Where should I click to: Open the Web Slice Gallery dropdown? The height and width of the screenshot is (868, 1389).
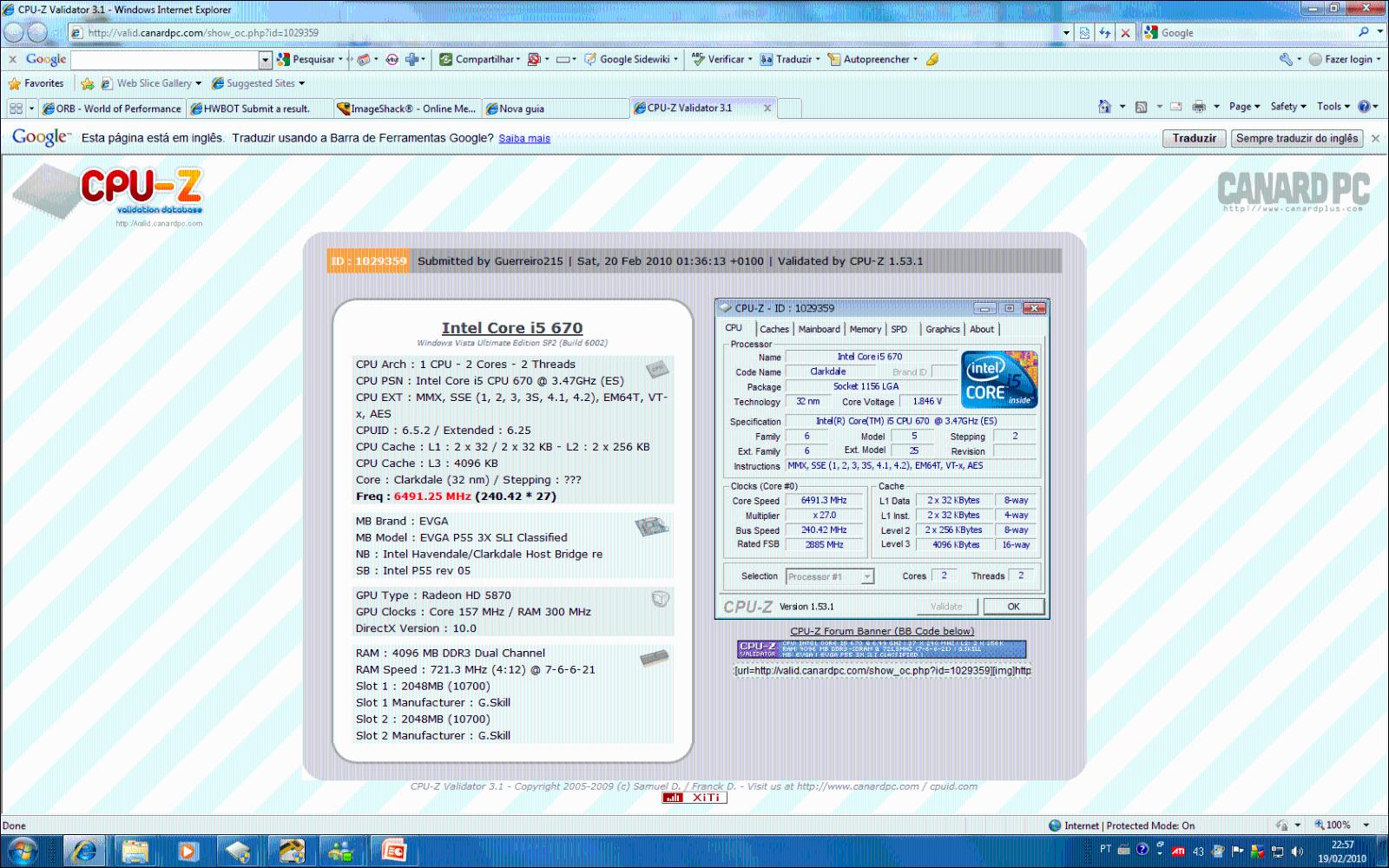click(x=198, y=83)
